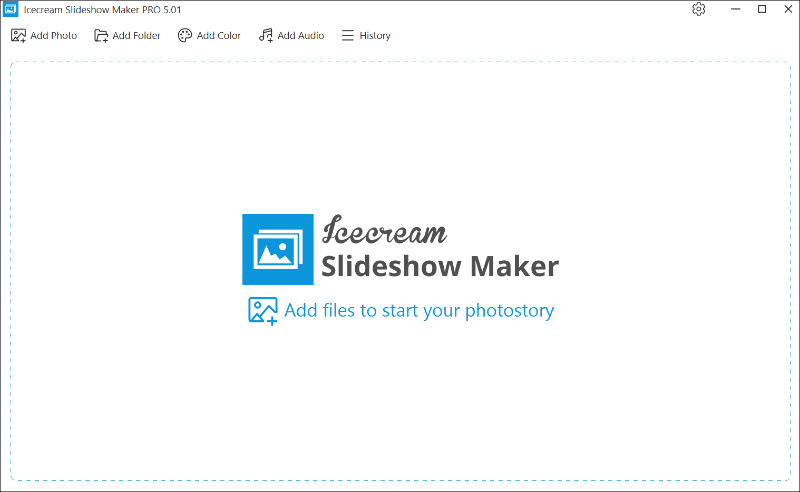Click the title 'Icecream Slideshow Maker PRO 5.01'
The width and height of the screenshot is (800, 492).
click(x=102, y=10)
